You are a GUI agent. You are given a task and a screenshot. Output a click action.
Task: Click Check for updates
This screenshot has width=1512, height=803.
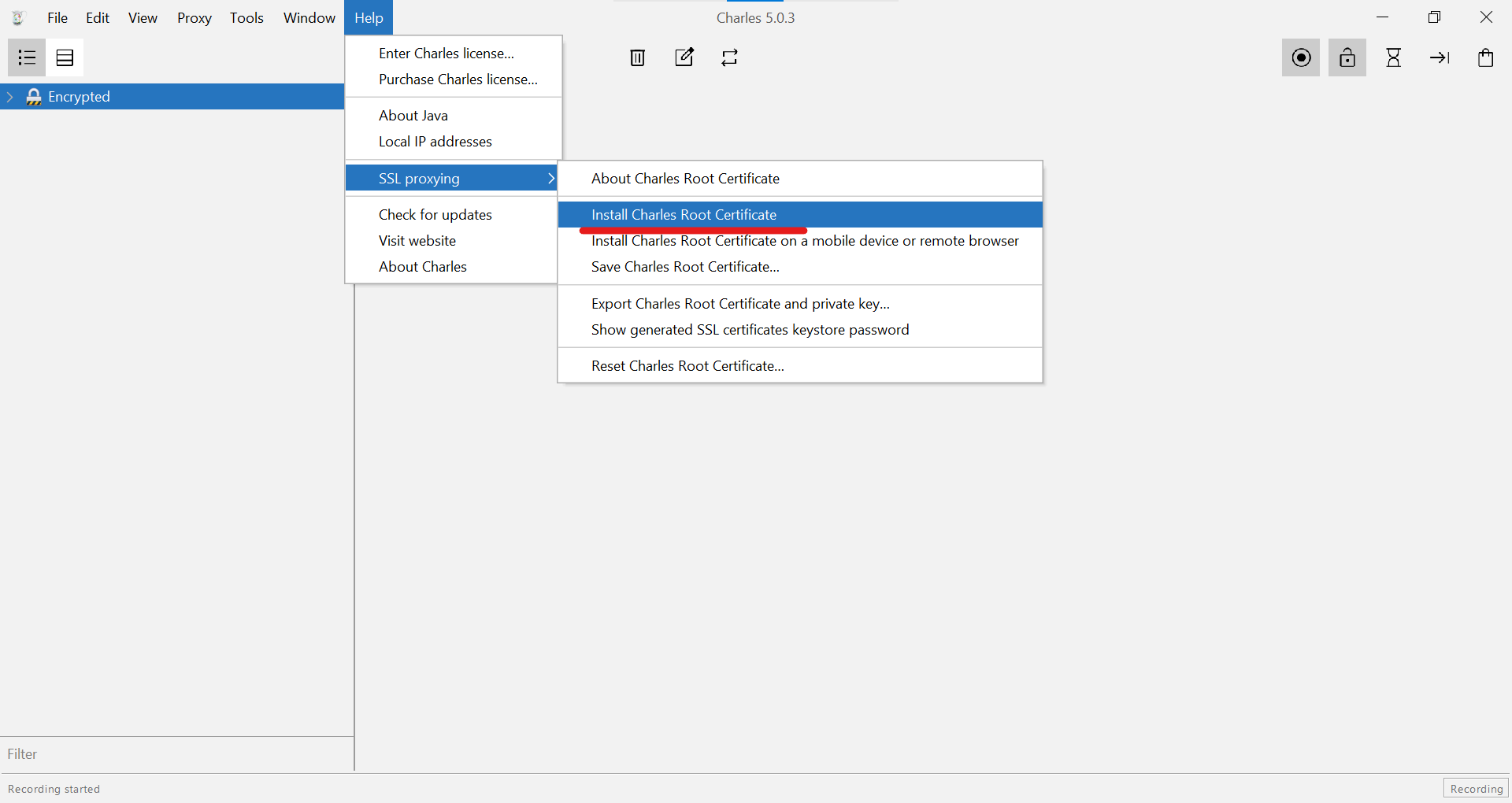[x=435, y=215]
